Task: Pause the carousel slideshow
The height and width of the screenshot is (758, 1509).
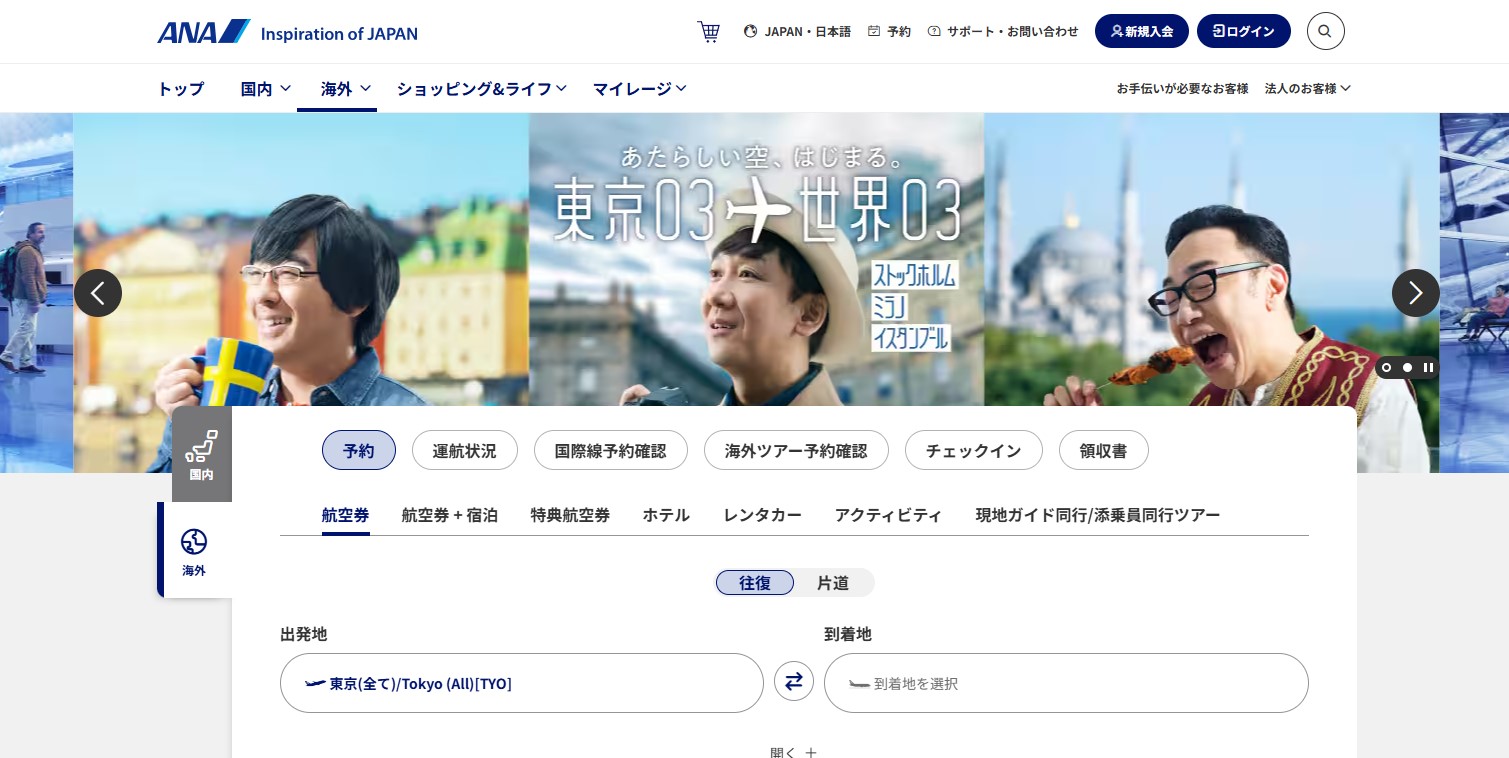Action: coord(1429,367)
